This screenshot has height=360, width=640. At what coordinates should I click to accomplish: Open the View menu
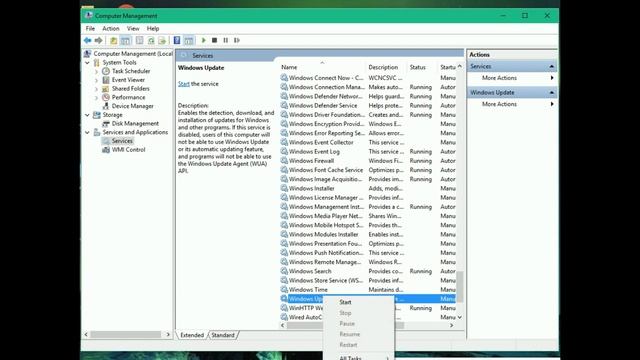click(133, 29)
